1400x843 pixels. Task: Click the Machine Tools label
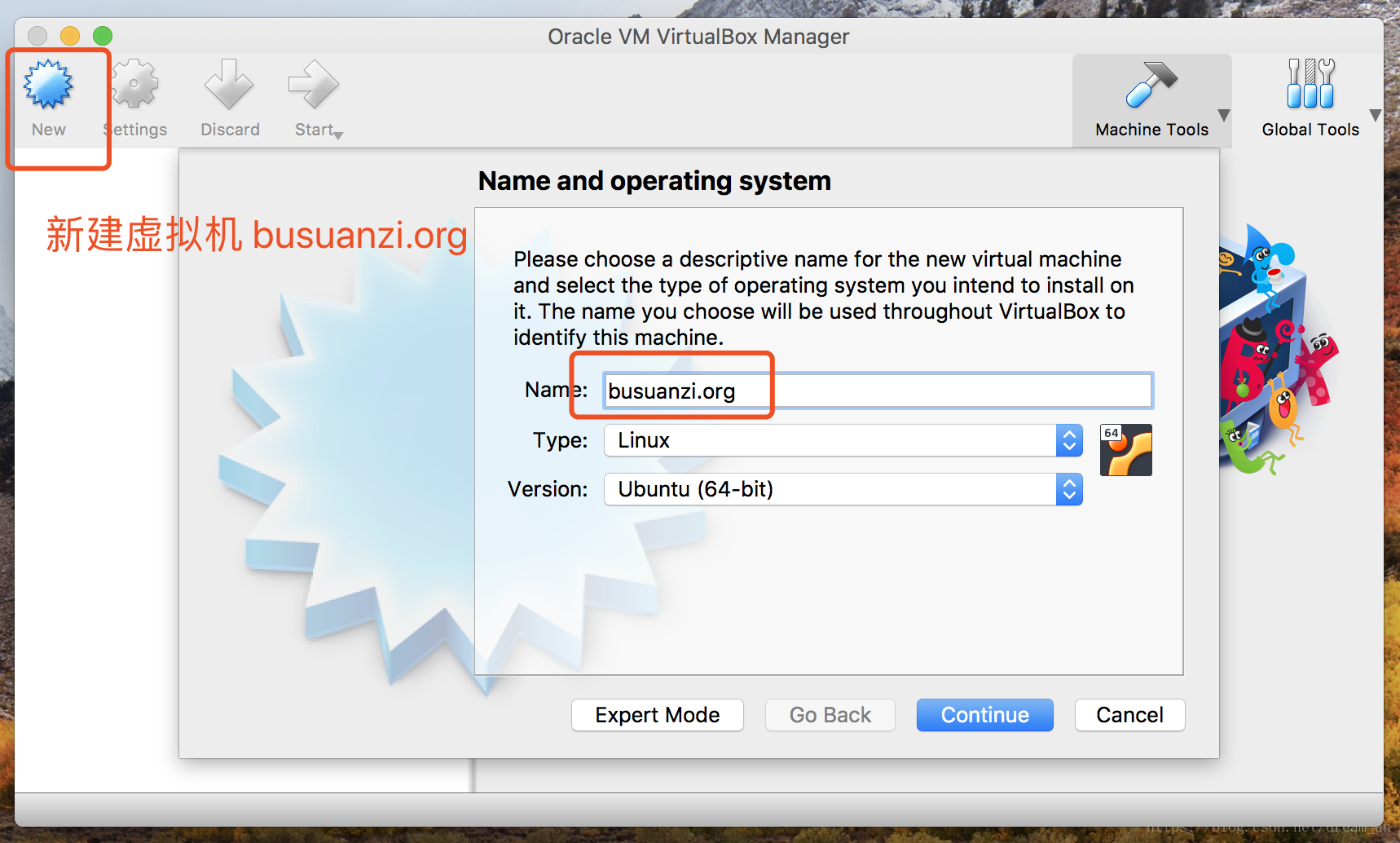coord(1151,130)
